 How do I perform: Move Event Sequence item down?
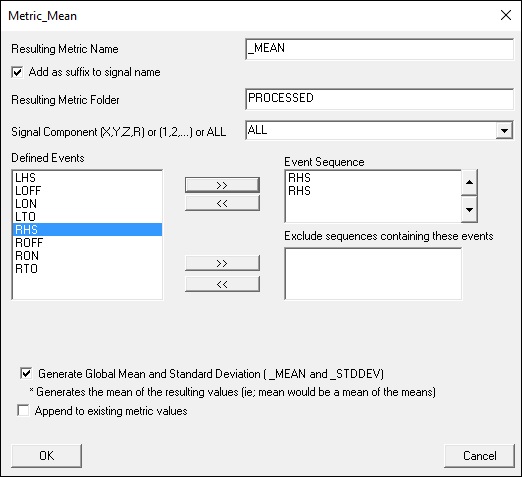pyautogui.click(x=469, y=210)
